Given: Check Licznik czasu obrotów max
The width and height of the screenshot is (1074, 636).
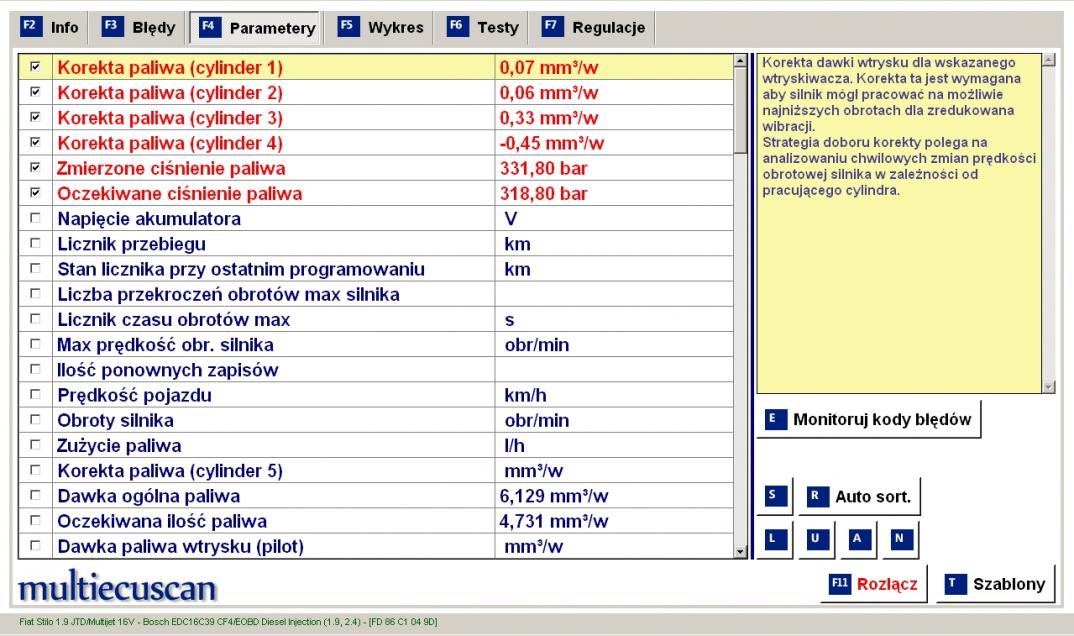Looking at the screenshot, I should tap(35, 319).
